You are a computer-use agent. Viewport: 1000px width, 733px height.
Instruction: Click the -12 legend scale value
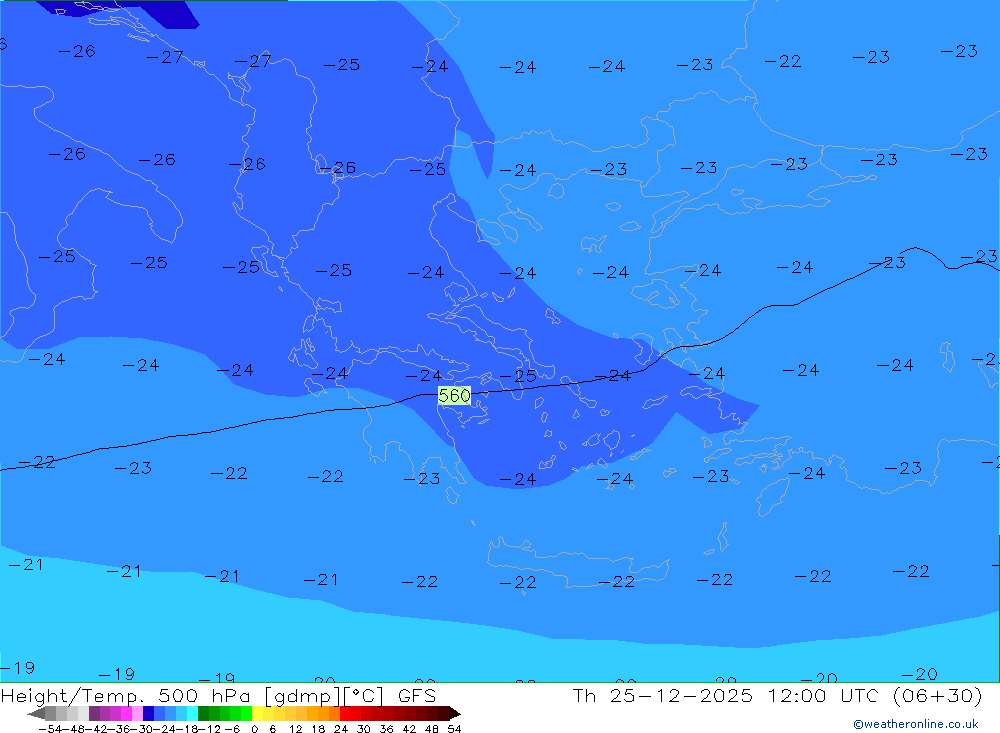coord(210,729)
